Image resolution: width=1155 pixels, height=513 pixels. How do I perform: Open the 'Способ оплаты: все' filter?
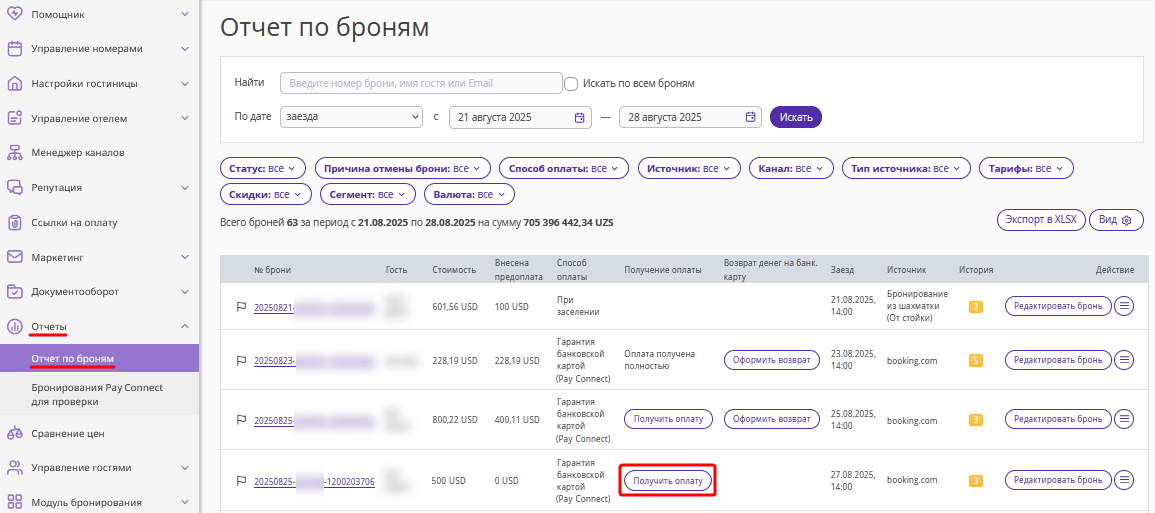563,169
